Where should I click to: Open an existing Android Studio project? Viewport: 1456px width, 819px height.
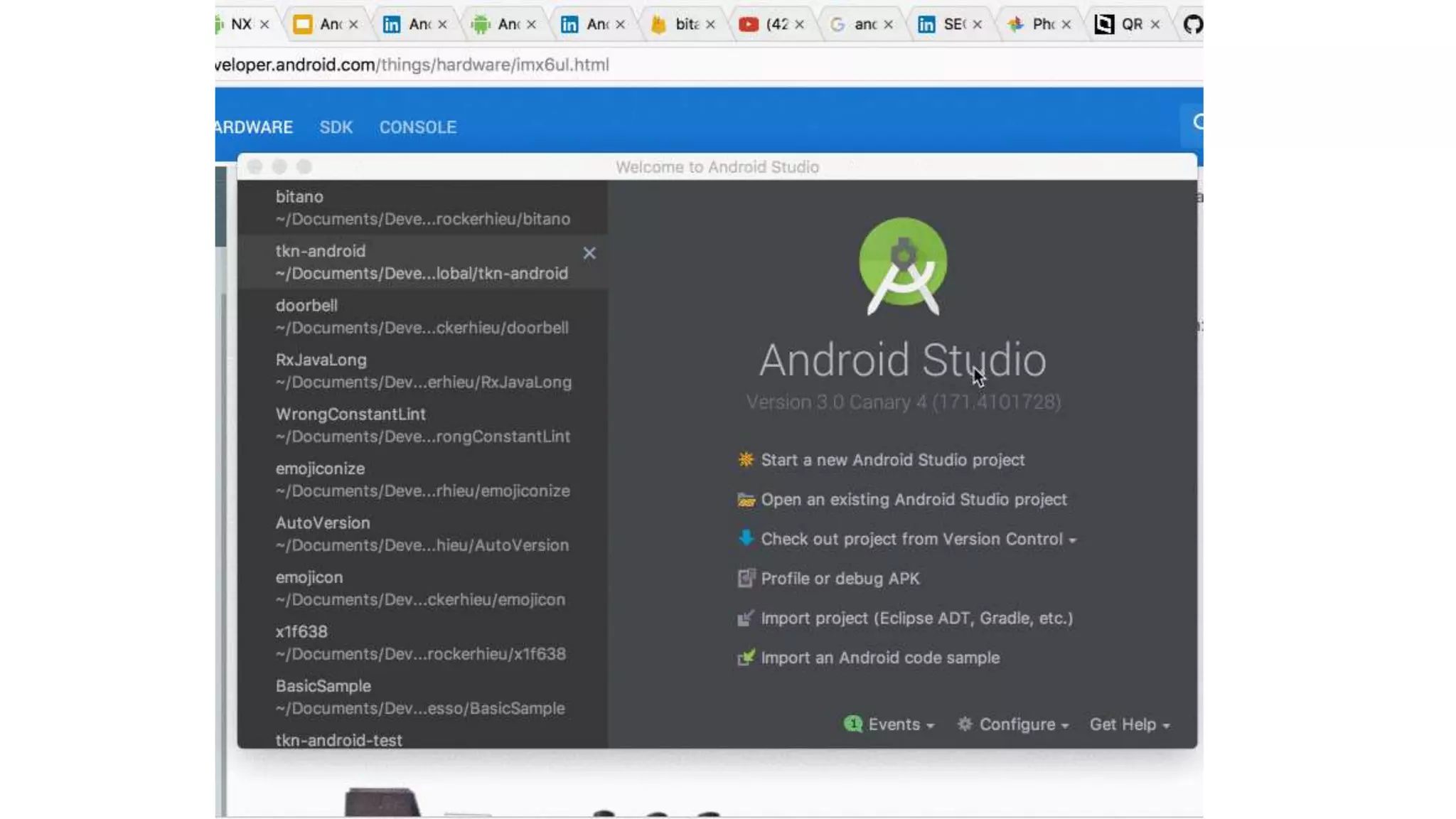914,500
